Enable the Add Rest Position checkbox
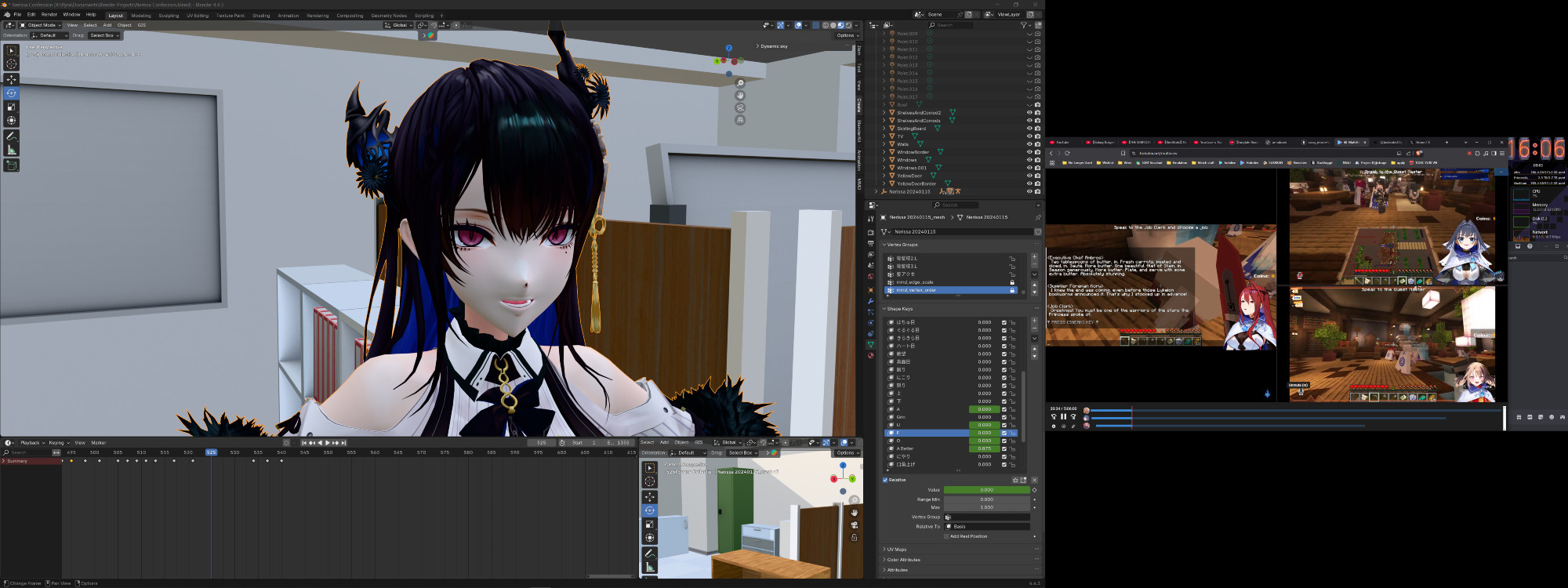1568x588 pixels. coord(946,536)
